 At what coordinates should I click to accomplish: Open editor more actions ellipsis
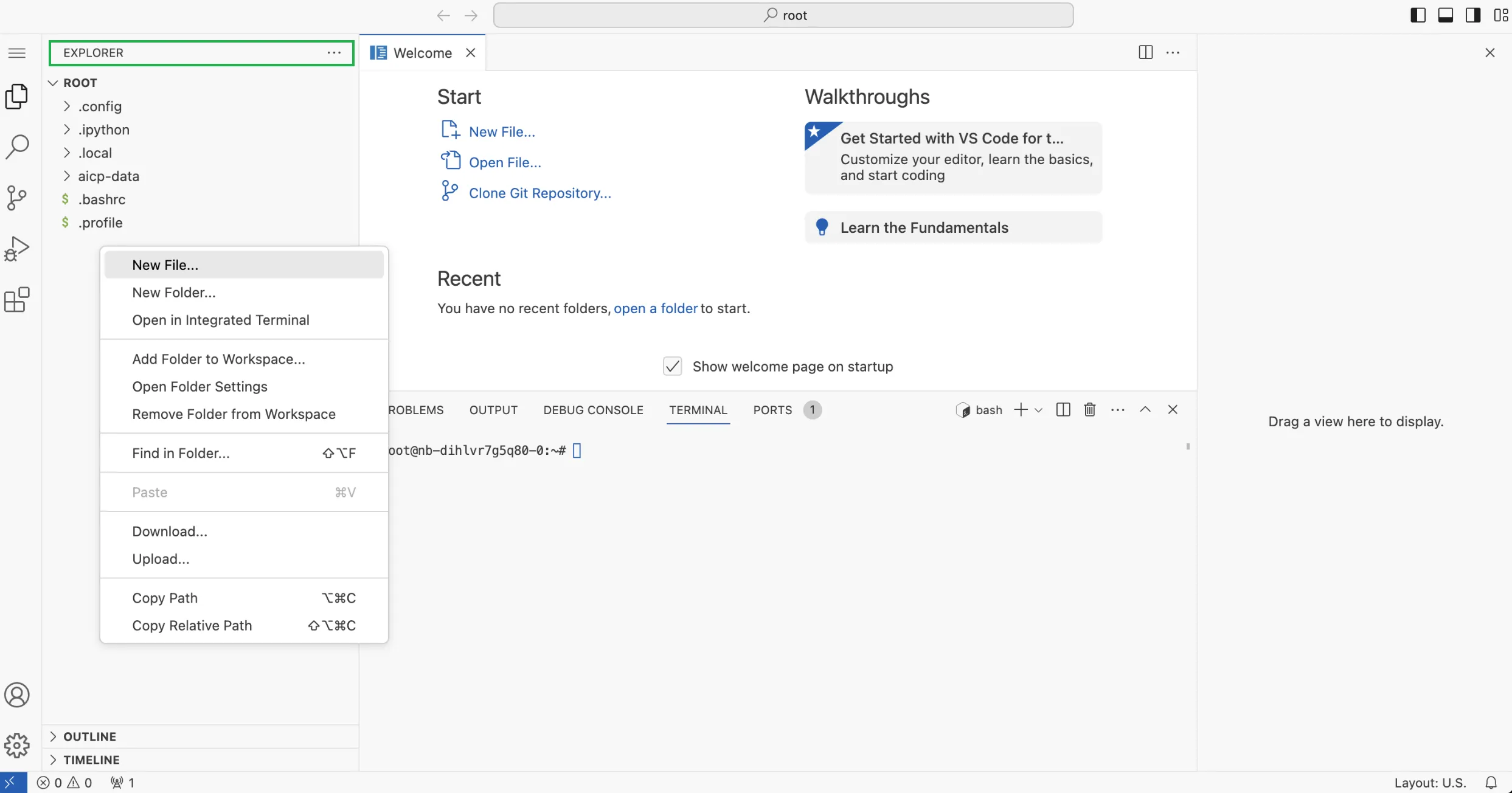pyautogui.click(x=1173, y=52)
